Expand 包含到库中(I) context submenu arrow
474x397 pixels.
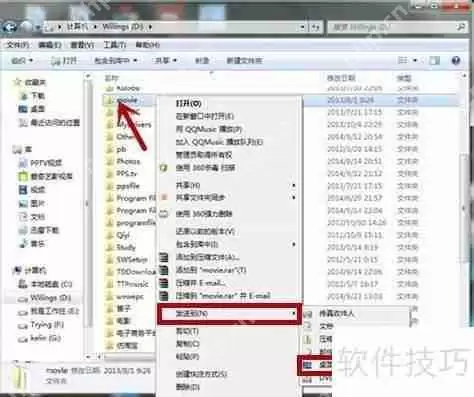[x=294, y=244]
